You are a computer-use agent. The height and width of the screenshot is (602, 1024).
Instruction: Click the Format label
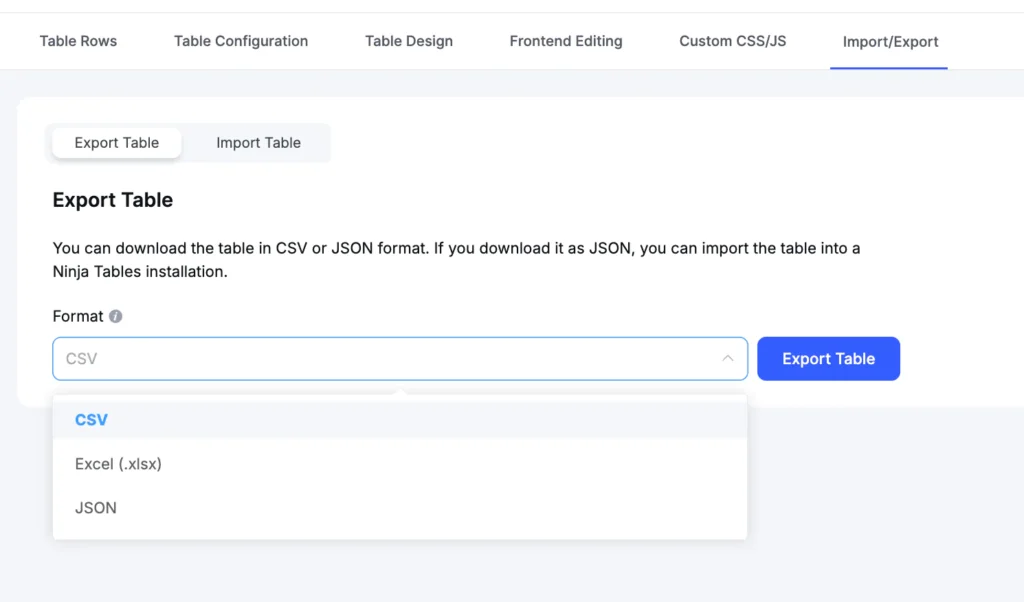point(78,316)
